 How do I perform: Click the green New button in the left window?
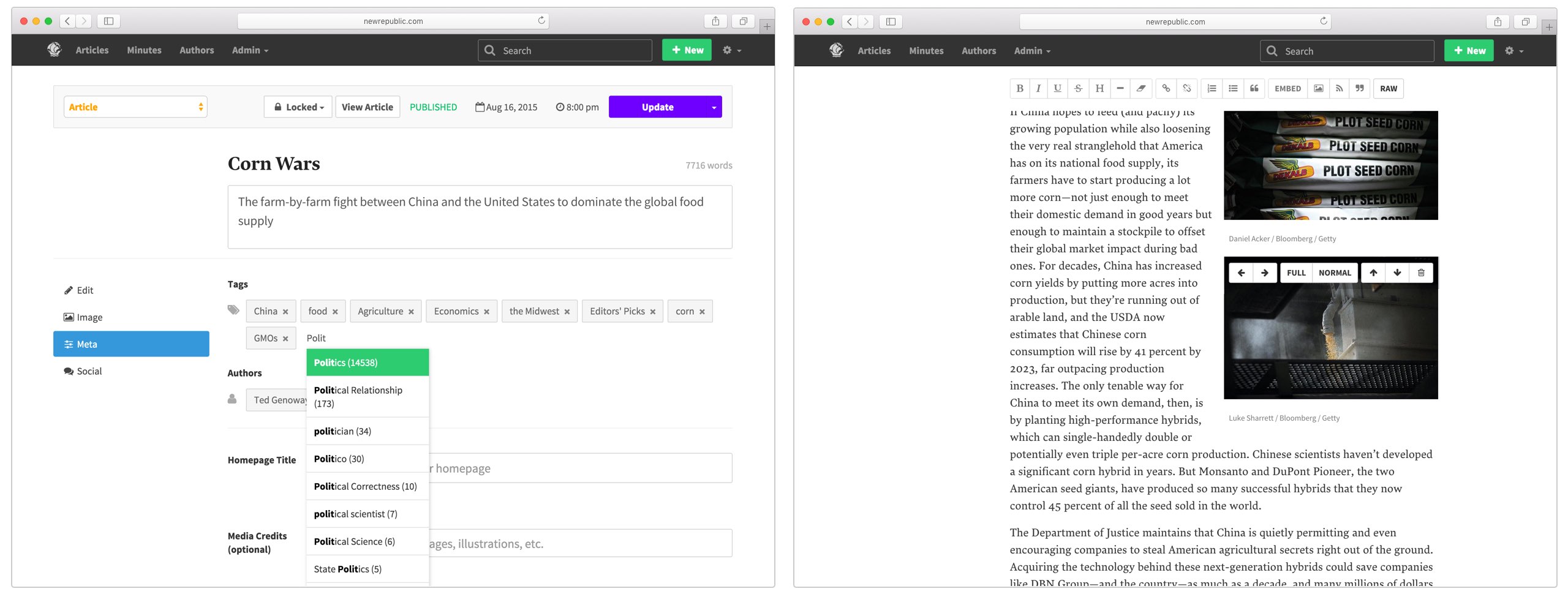[x=687, y=50]
